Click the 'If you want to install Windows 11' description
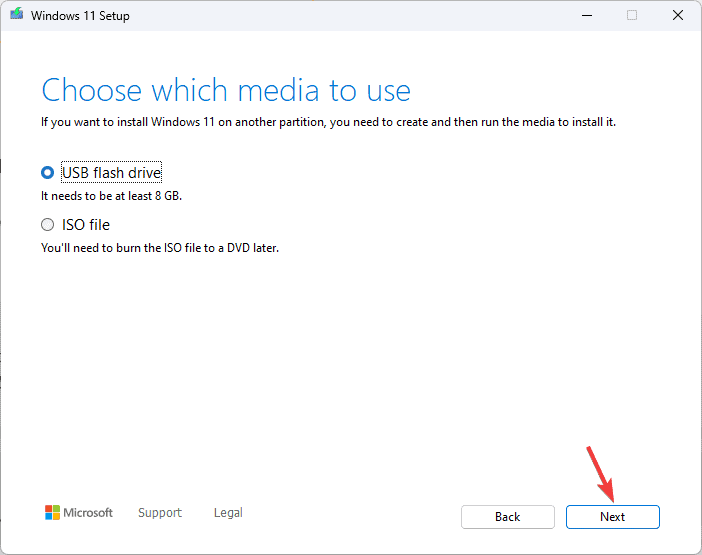 coord(328,122)
